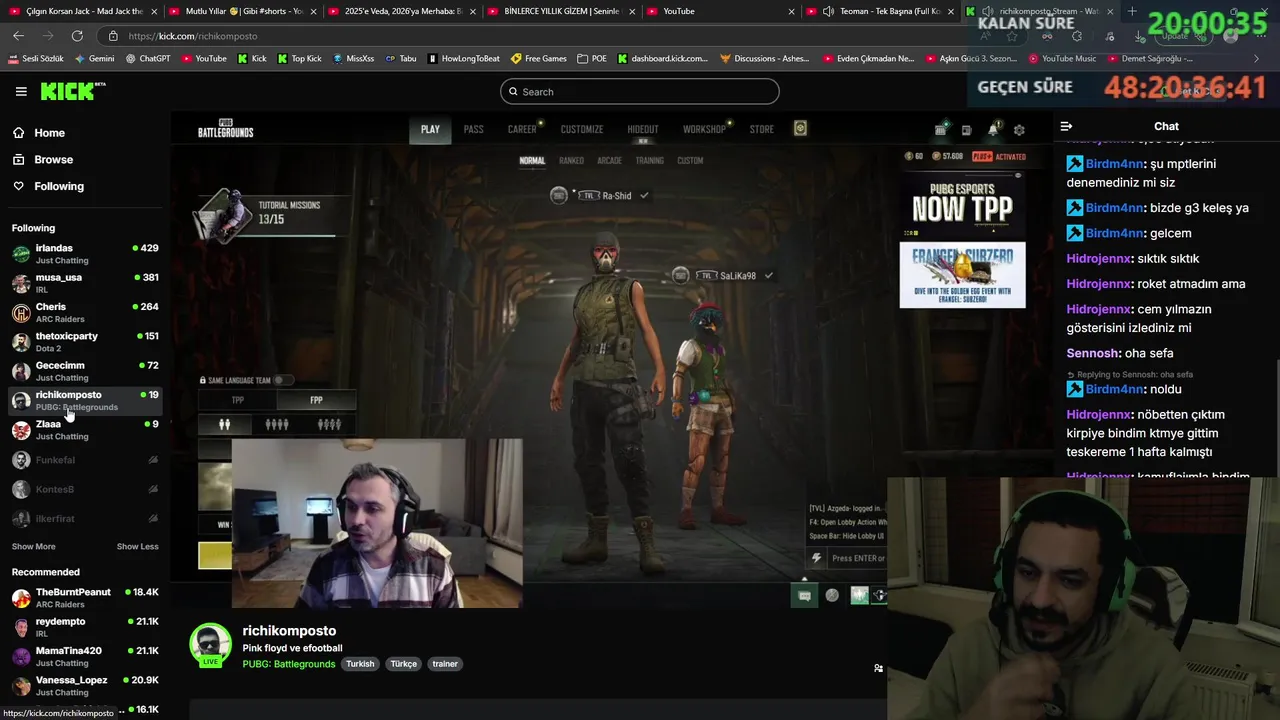This screenshot has width=1280, height=720.
Task: Click the gold crate icon beside STORE
Action: pos(800,128)
